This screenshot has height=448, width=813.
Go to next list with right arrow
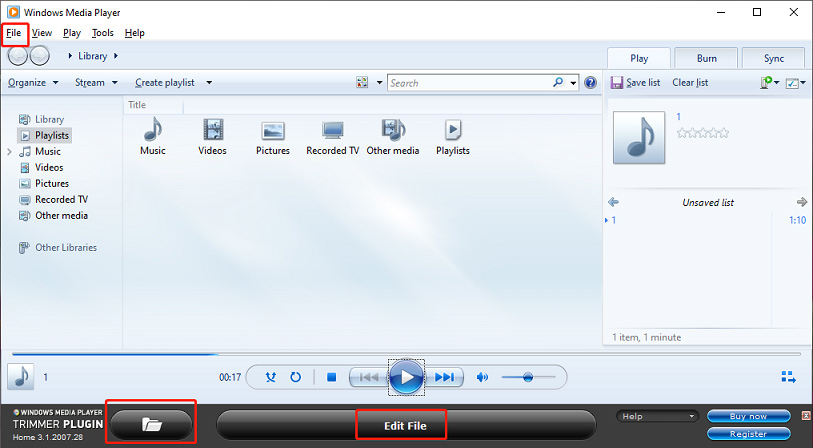point(802,202)
